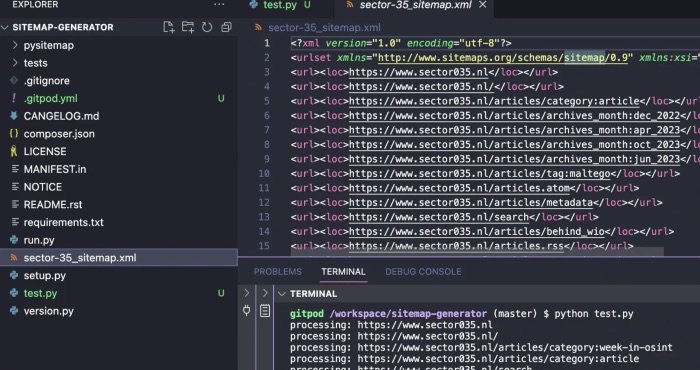The height and width of the screenshot is (370, 700).
Task: Open test.py in the file tree
Action: tap(40, 293)
